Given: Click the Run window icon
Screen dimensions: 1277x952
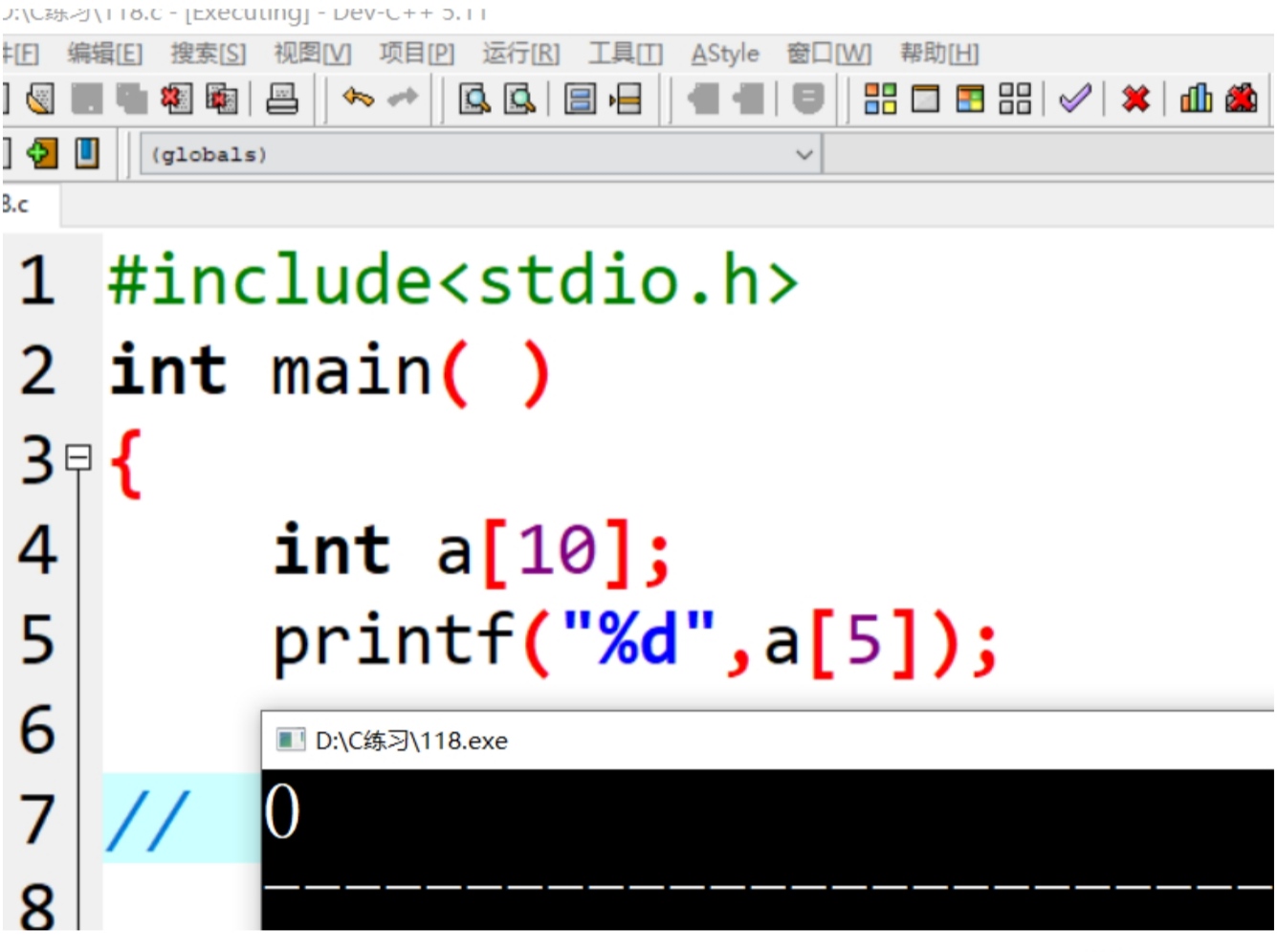Looking at the screenshot, I should click(x=925, y=99).
